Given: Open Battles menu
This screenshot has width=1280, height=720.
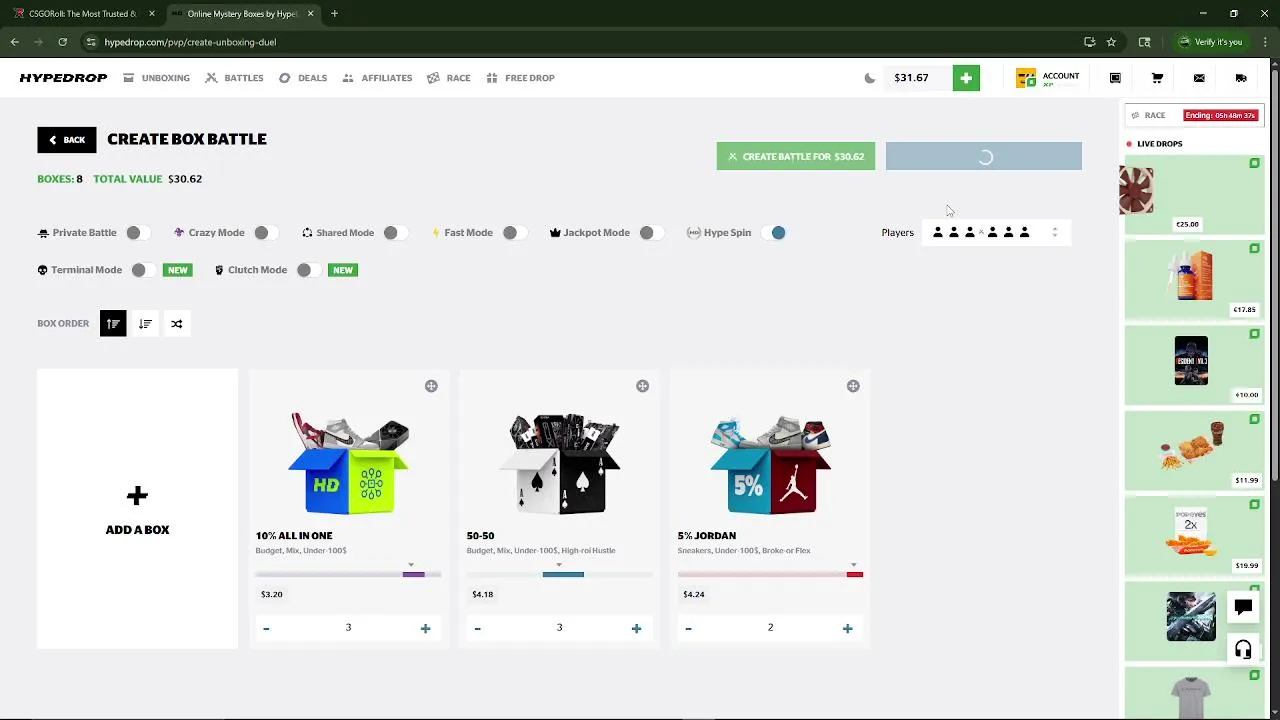Looking at the screenshot, I should 235,78.
